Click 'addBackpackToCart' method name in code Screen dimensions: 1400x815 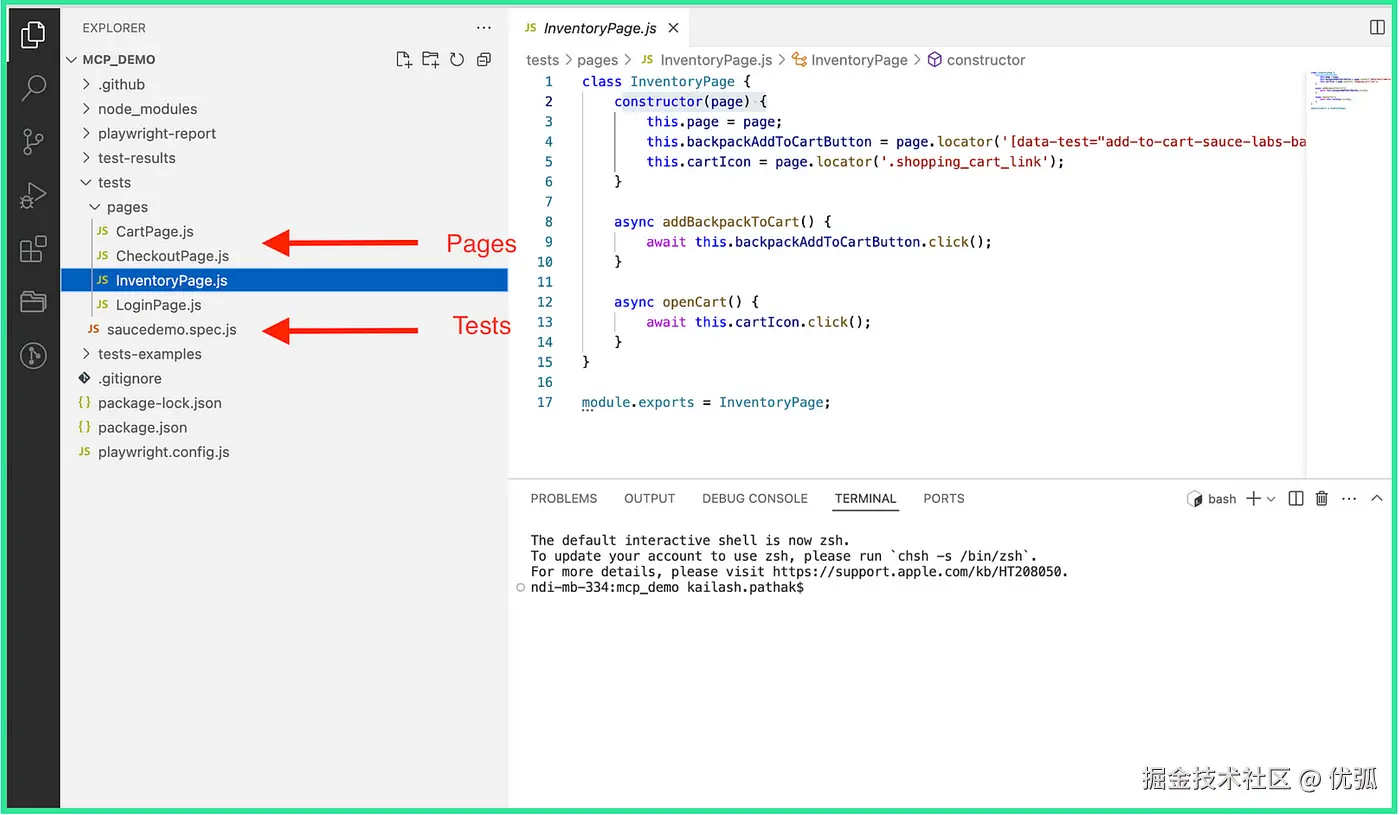click(x=731, y=222)
